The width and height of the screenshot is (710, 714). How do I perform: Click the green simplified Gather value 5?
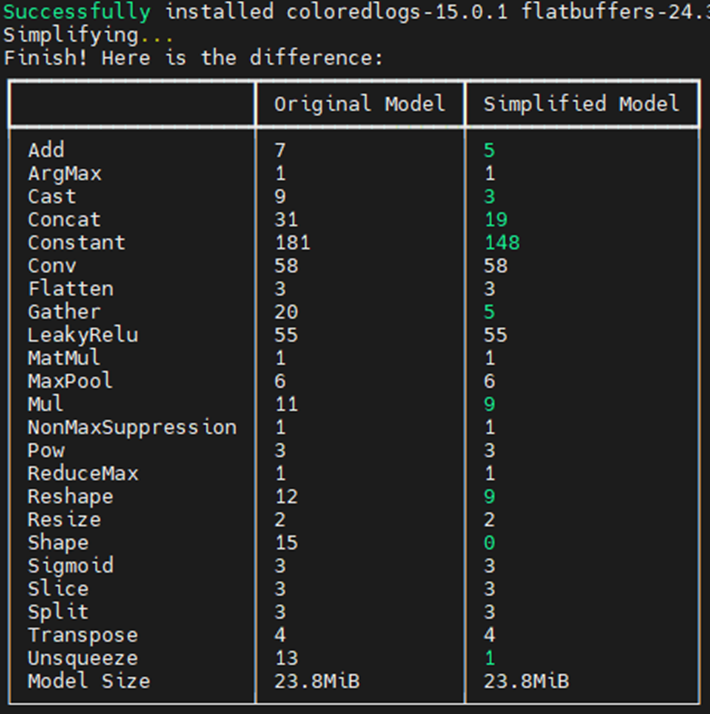click(x=489, y=312)
